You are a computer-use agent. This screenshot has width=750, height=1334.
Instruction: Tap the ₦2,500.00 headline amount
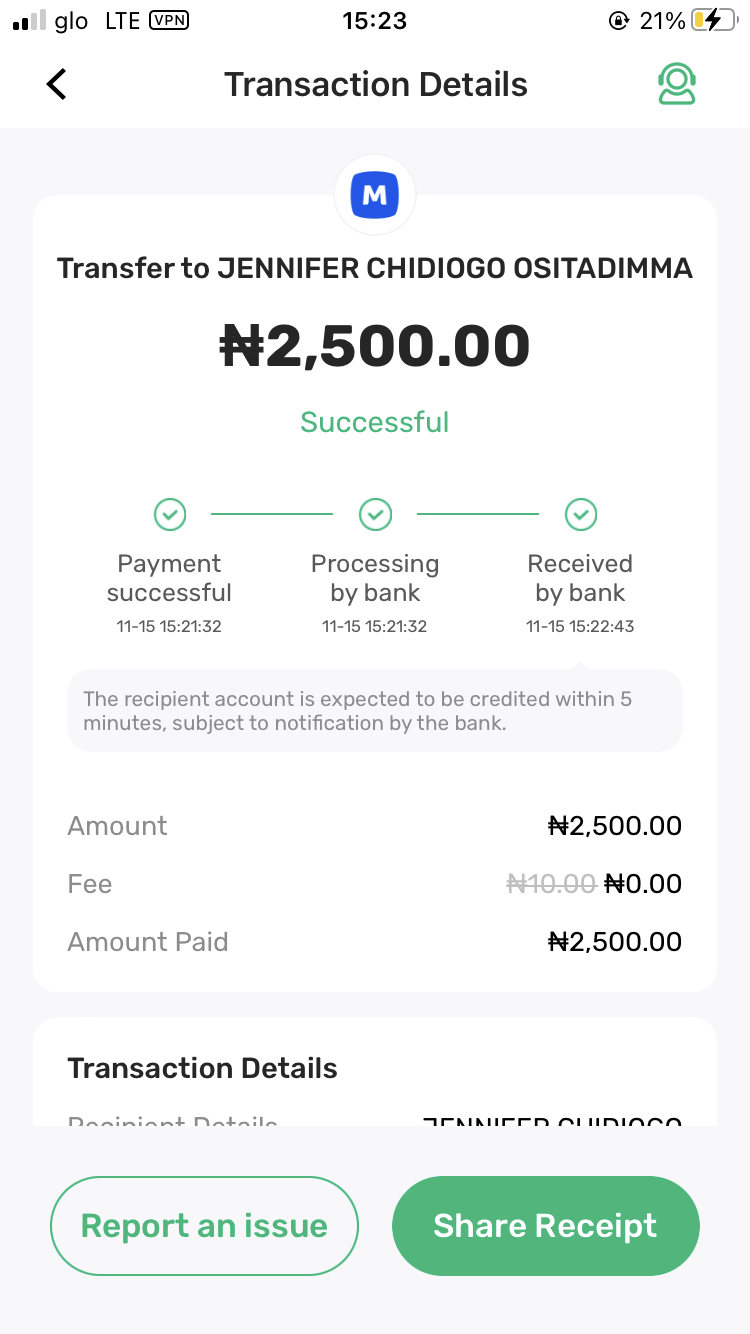tap(375, 346)
